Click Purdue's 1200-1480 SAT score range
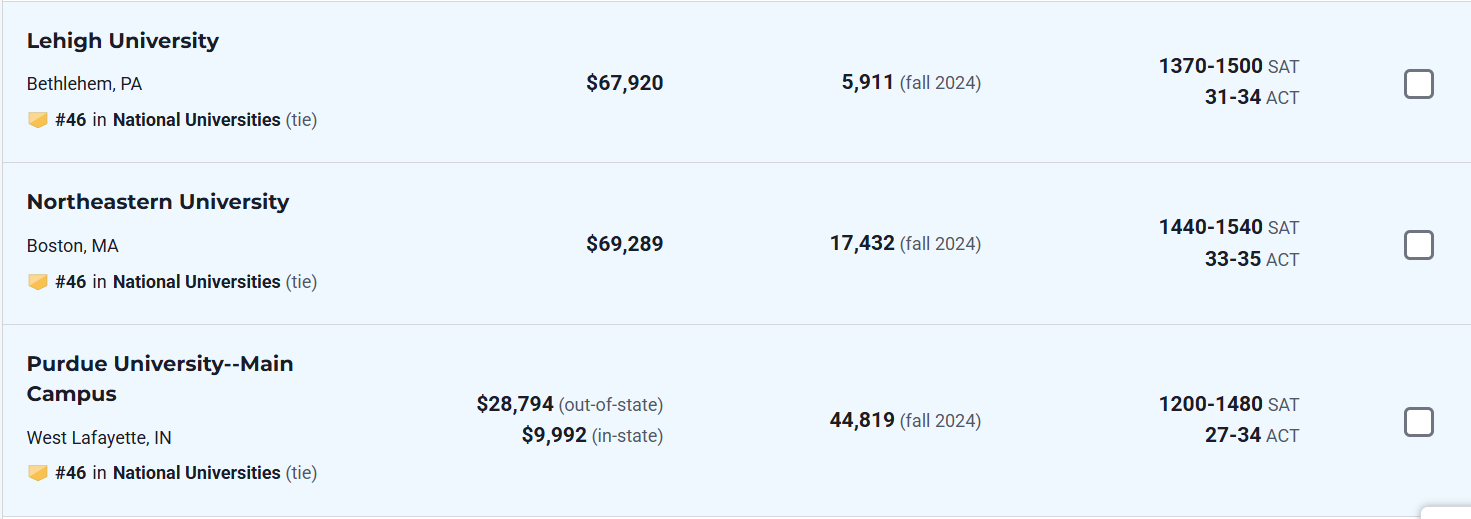Image resolution: width=1471 pixels, height=519 pixels. 1210,404
